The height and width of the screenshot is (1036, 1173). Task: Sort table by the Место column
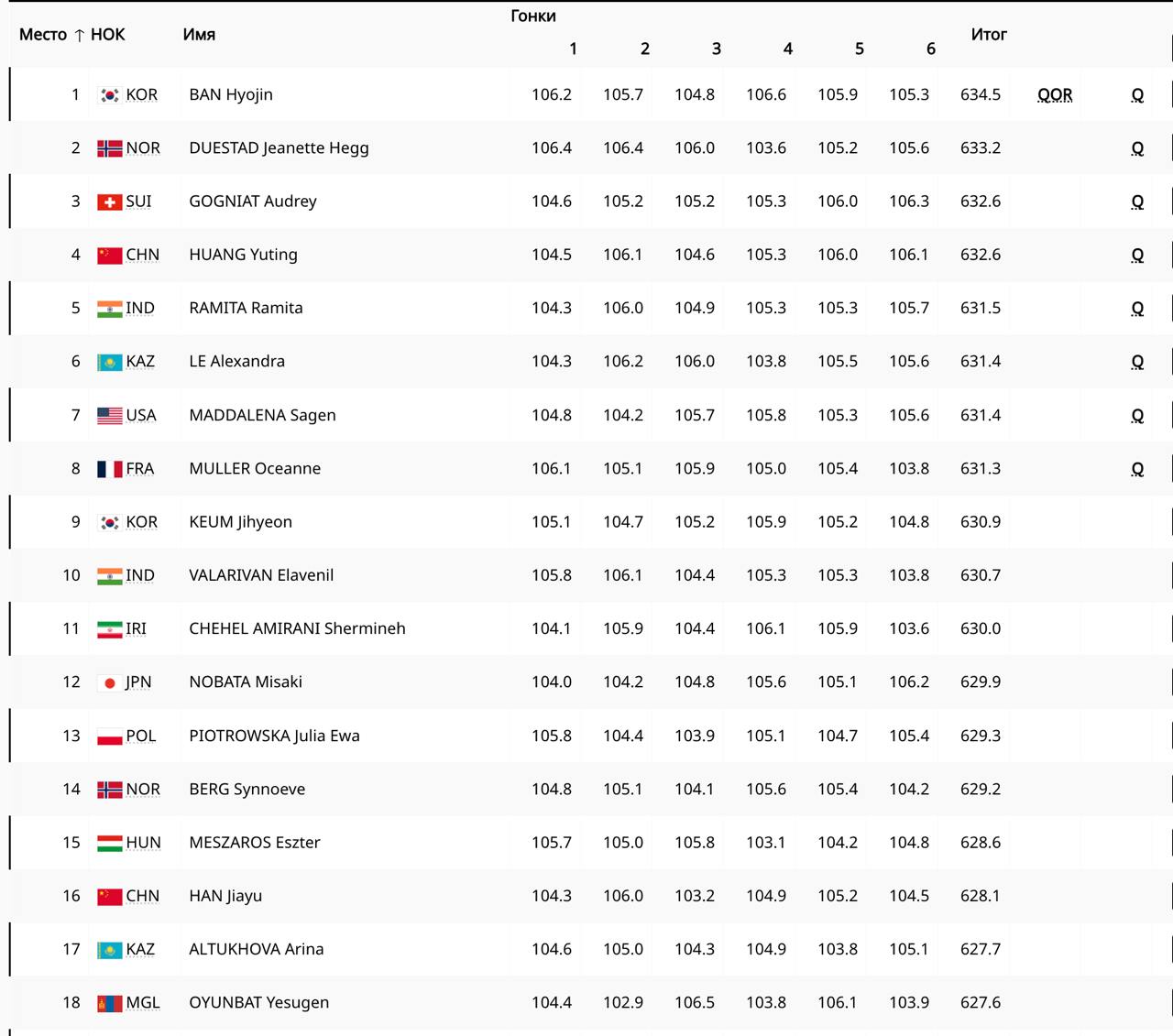coord(43,35)
